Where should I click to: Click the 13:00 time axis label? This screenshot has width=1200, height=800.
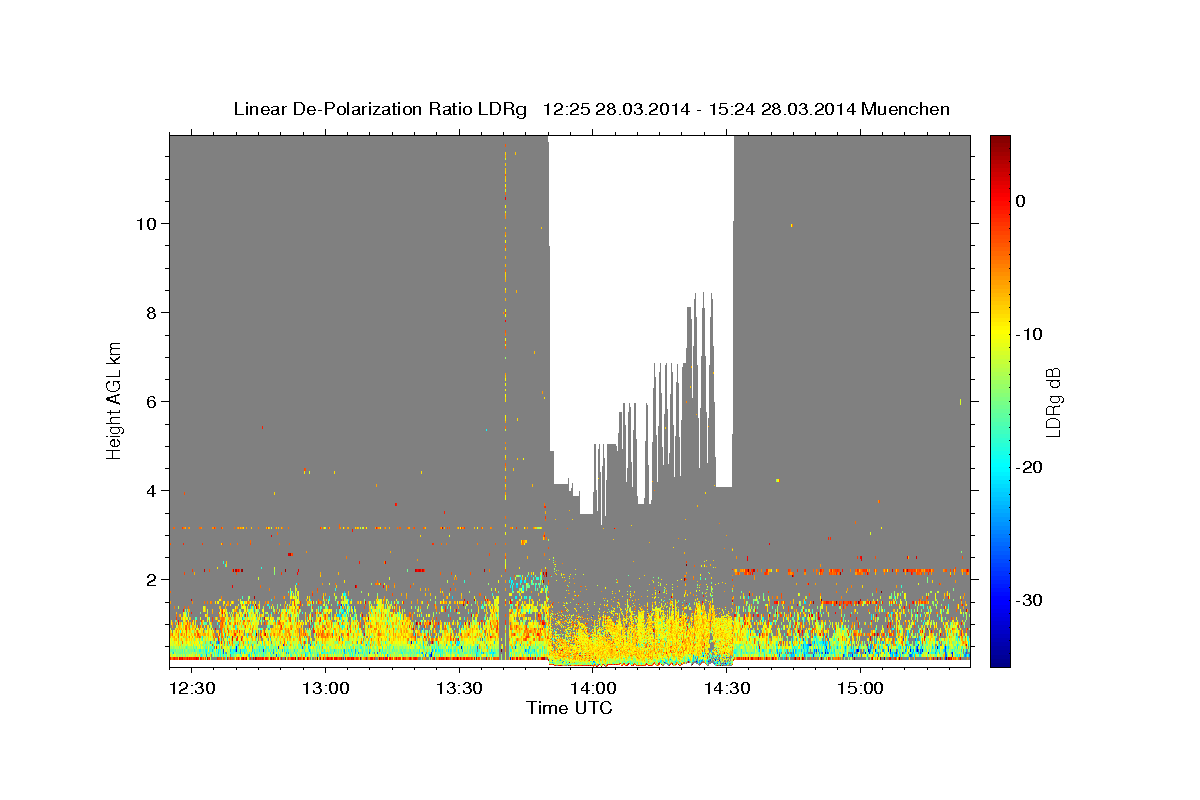point(325,688)
